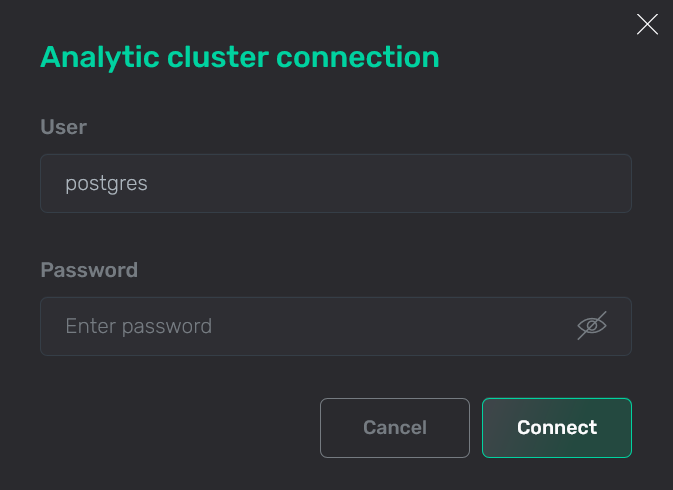Connect to the analytic cluster

click(557, 428)
